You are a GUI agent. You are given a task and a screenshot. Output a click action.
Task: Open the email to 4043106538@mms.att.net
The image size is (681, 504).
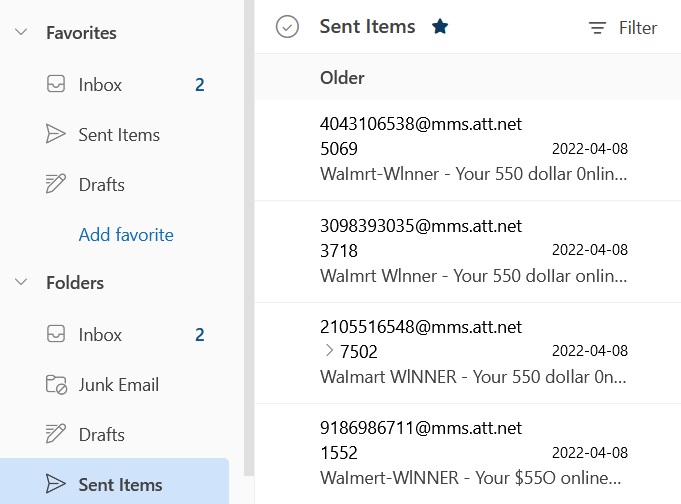tap(468, 150)
